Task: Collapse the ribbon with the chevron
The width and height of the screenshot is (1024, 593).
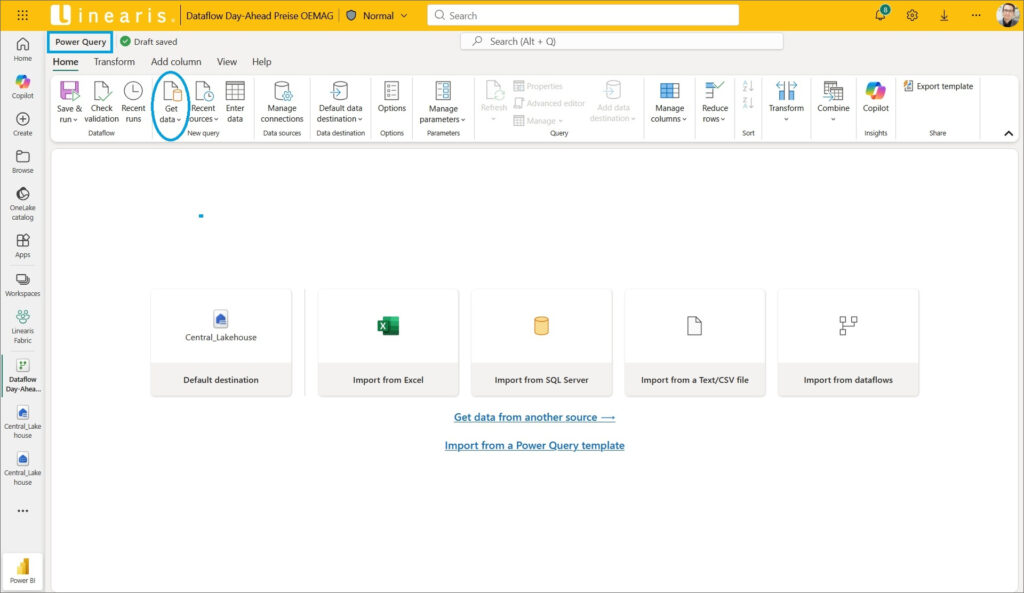Action: [1008, 133]
